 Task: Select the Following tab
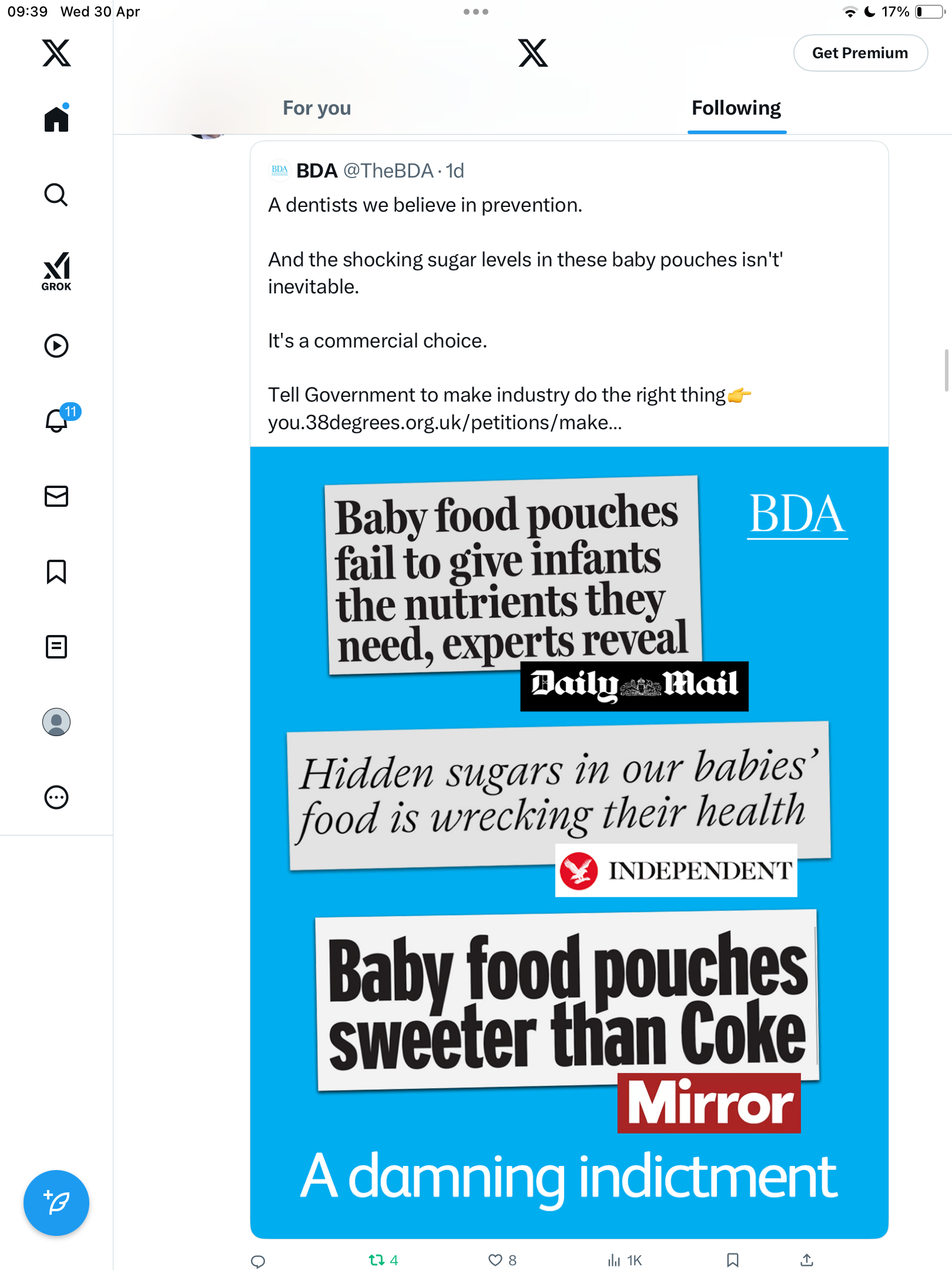click(736, 108)
